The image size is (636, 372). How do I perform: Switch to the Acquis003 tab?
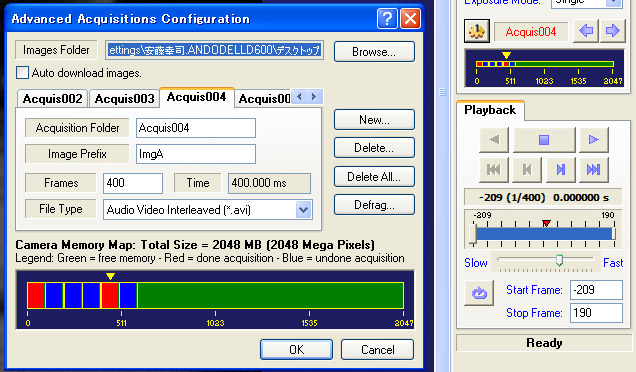coord(125,99)
